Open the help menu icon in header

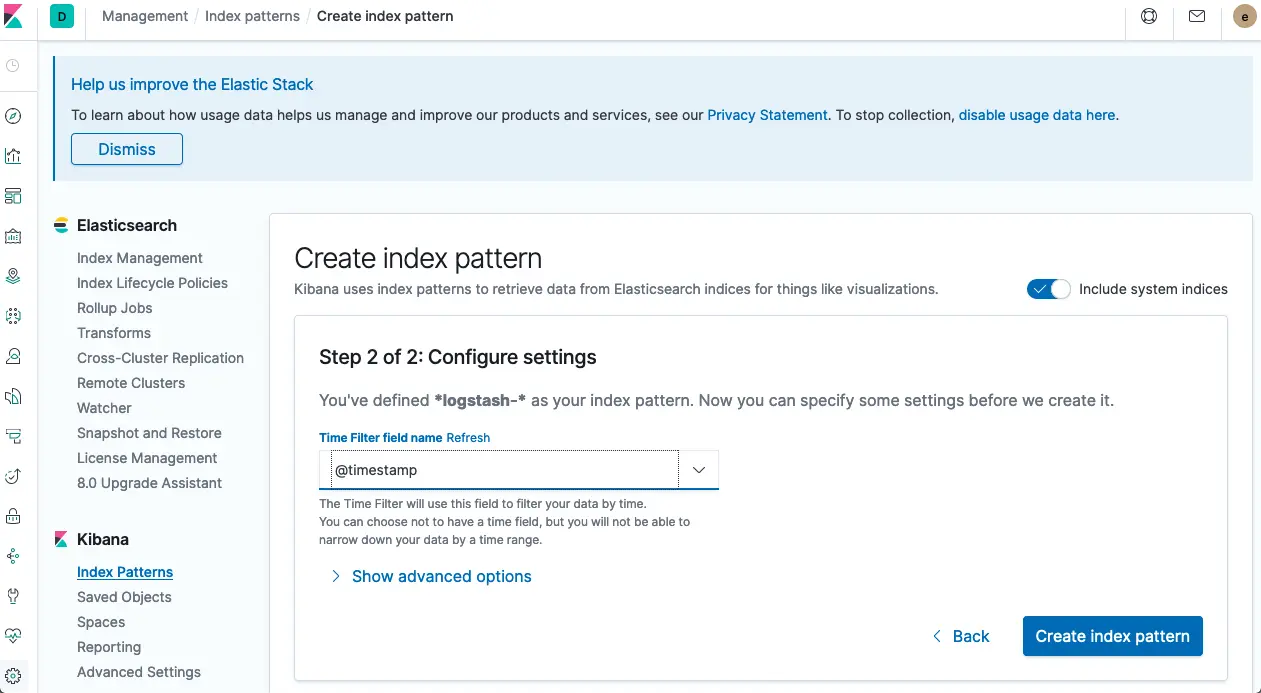[x=1149, y=16]
